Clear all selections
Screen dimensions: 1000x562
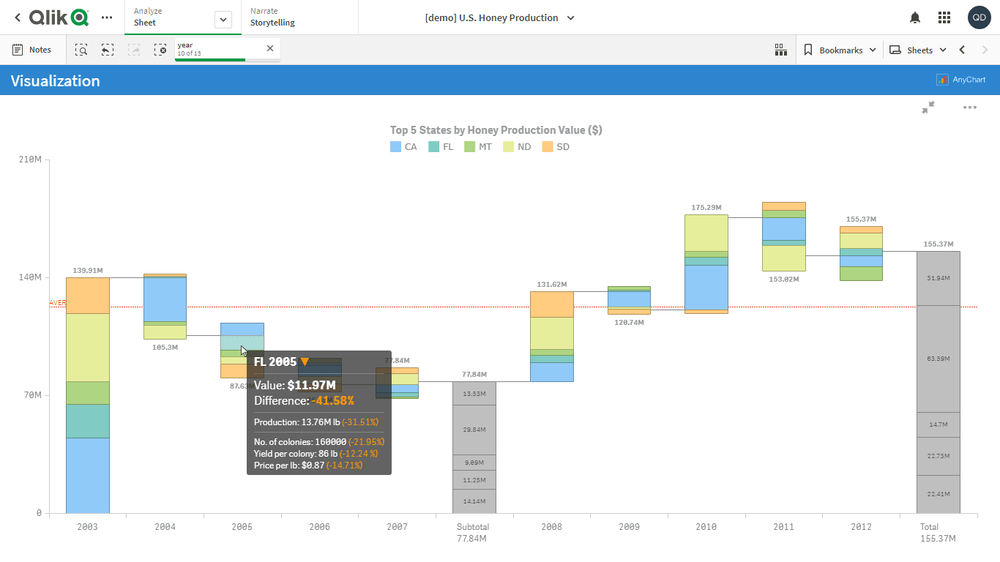coord(160,50)
